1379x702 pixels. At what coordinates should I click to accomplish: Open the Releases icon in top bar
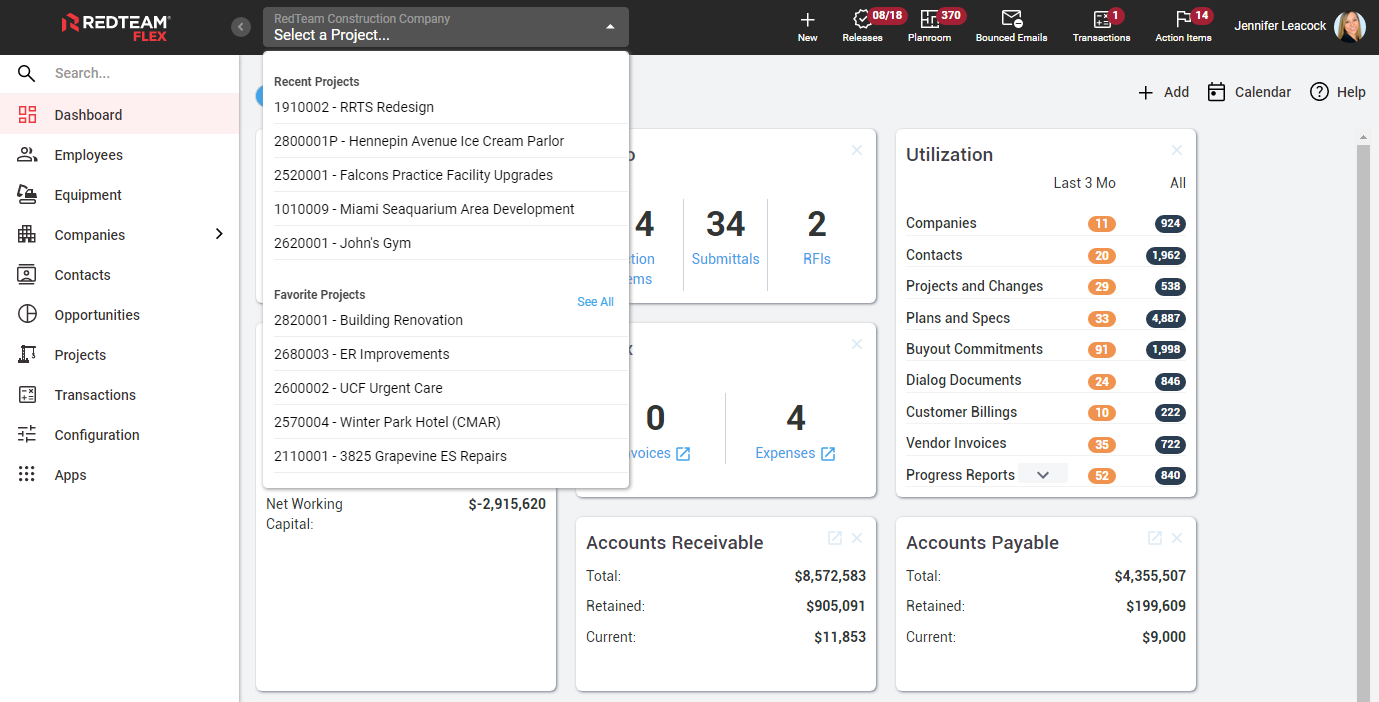pyautogui.click(x=861, y=20)
